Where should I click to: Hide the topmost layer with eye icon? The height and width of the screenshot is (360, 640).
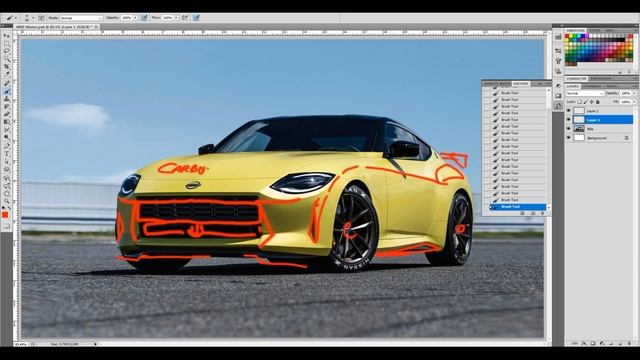(x=569, y=111)
